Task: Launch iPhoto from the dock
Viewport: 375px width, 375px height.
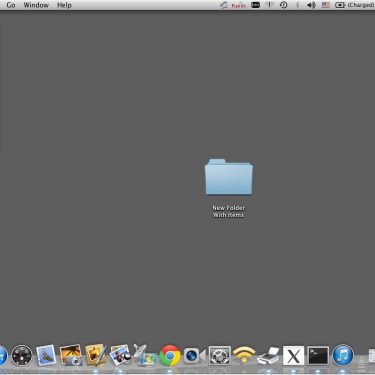Action: (x=120, y=355)
